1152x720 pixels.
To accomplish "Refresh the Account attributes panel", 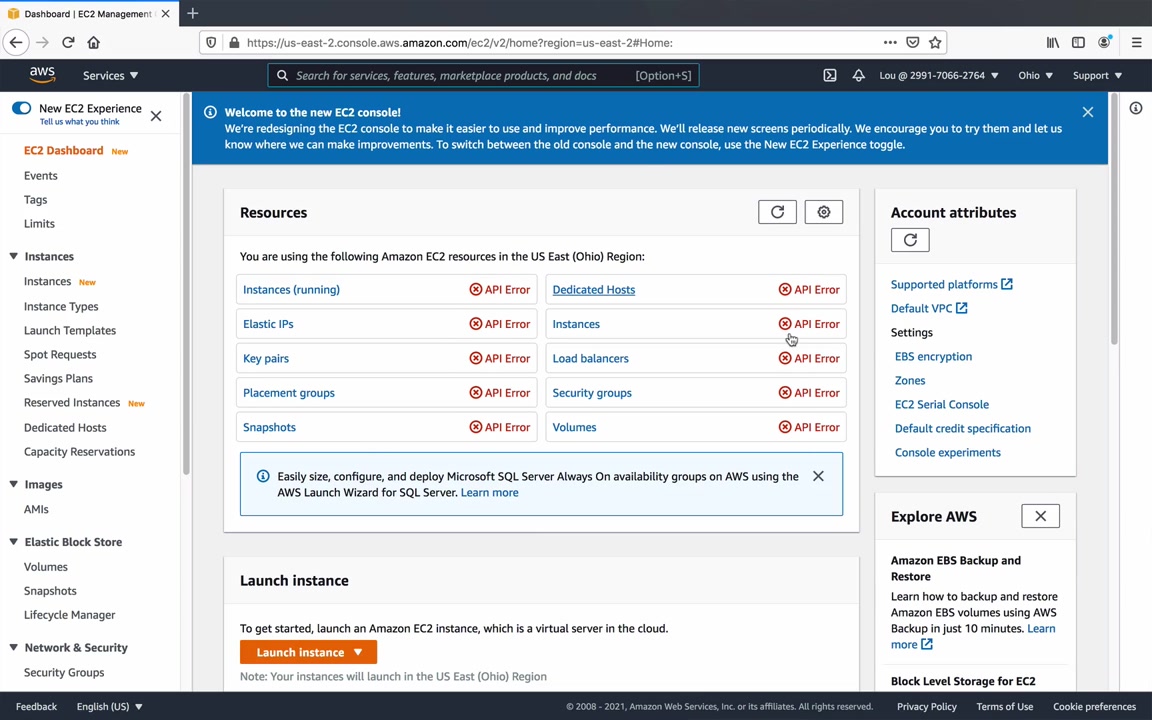I will (910, 240).
